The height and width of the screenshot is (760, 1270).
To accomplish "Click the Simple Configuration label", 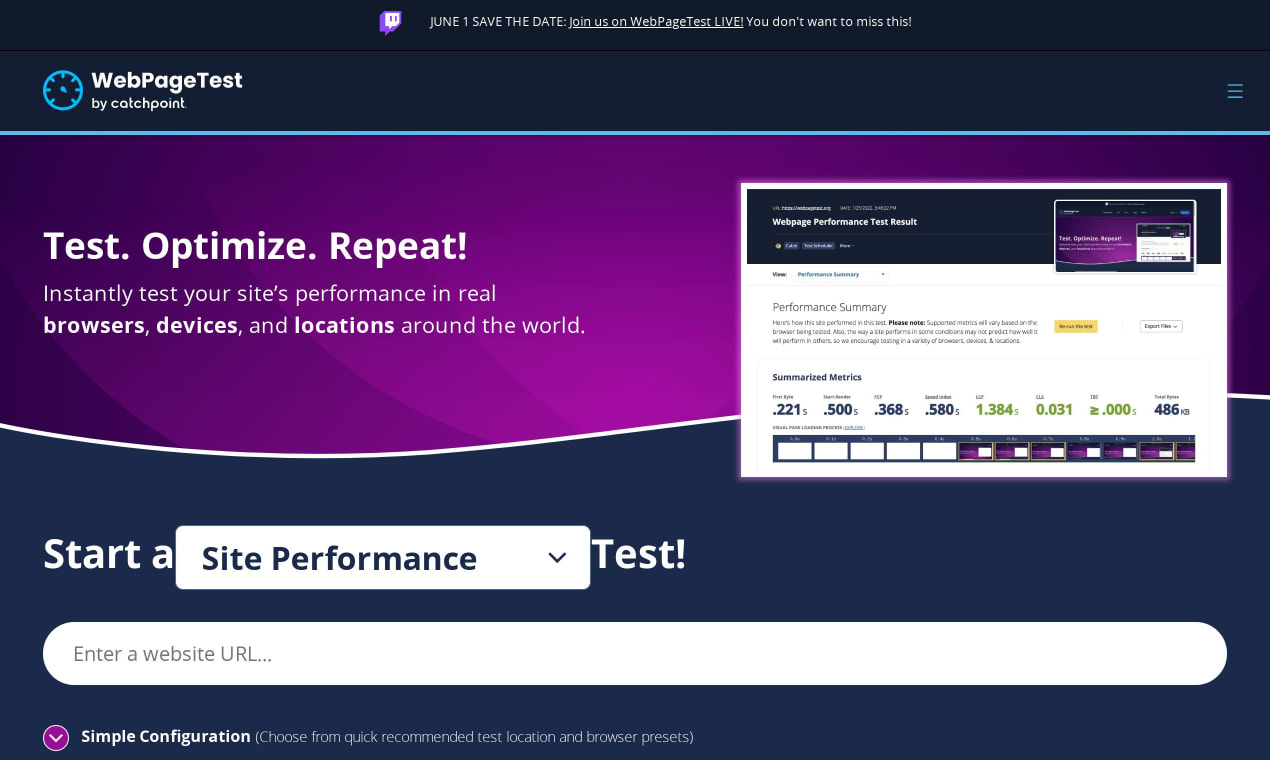I will (x=166, y=737).
